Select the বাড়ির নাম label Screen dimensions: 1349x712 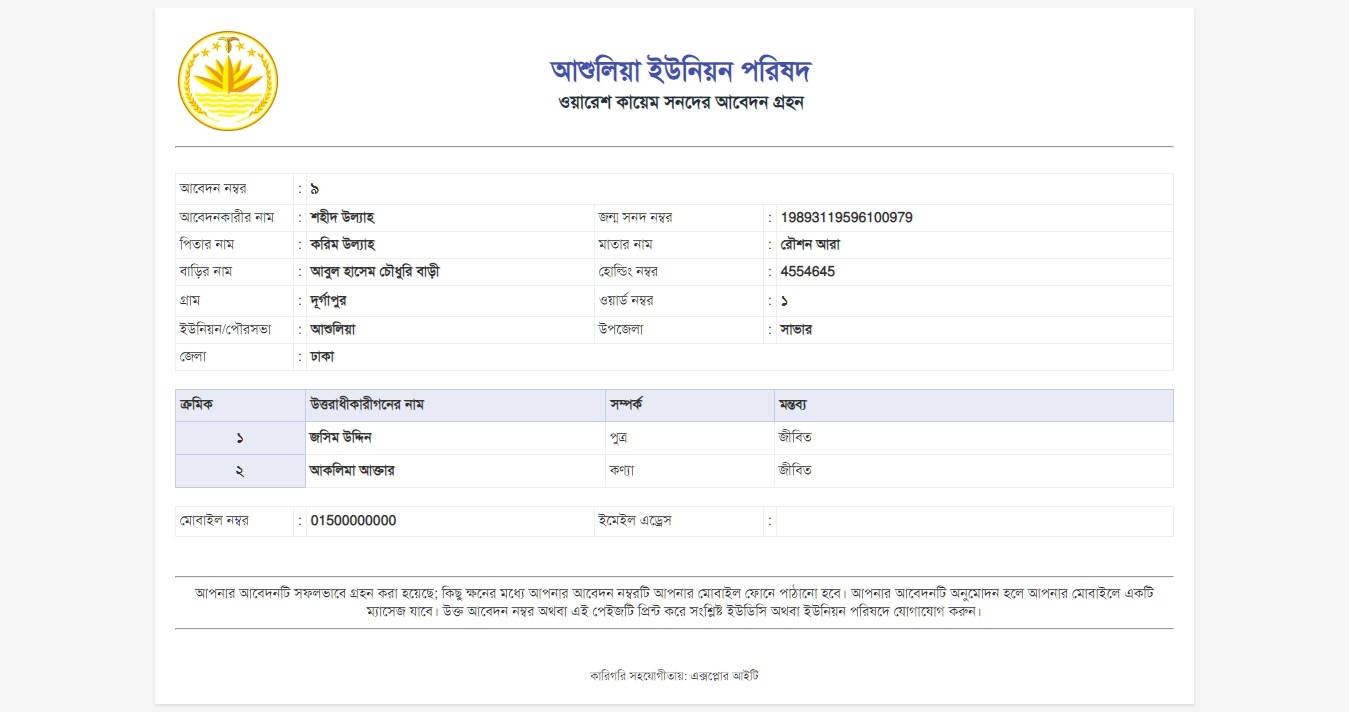pyautogui.click(x=206, y=271)
